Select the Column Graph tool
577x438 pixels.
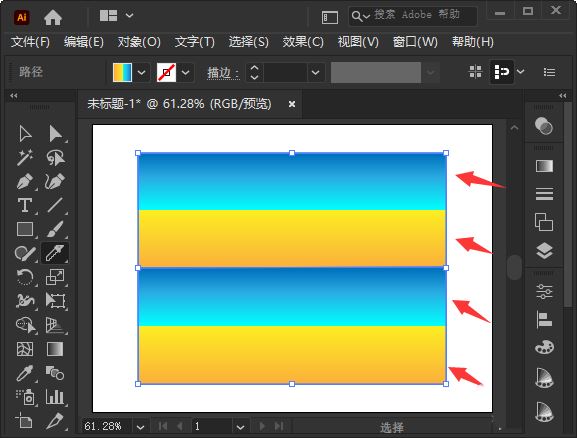point(55,397)
